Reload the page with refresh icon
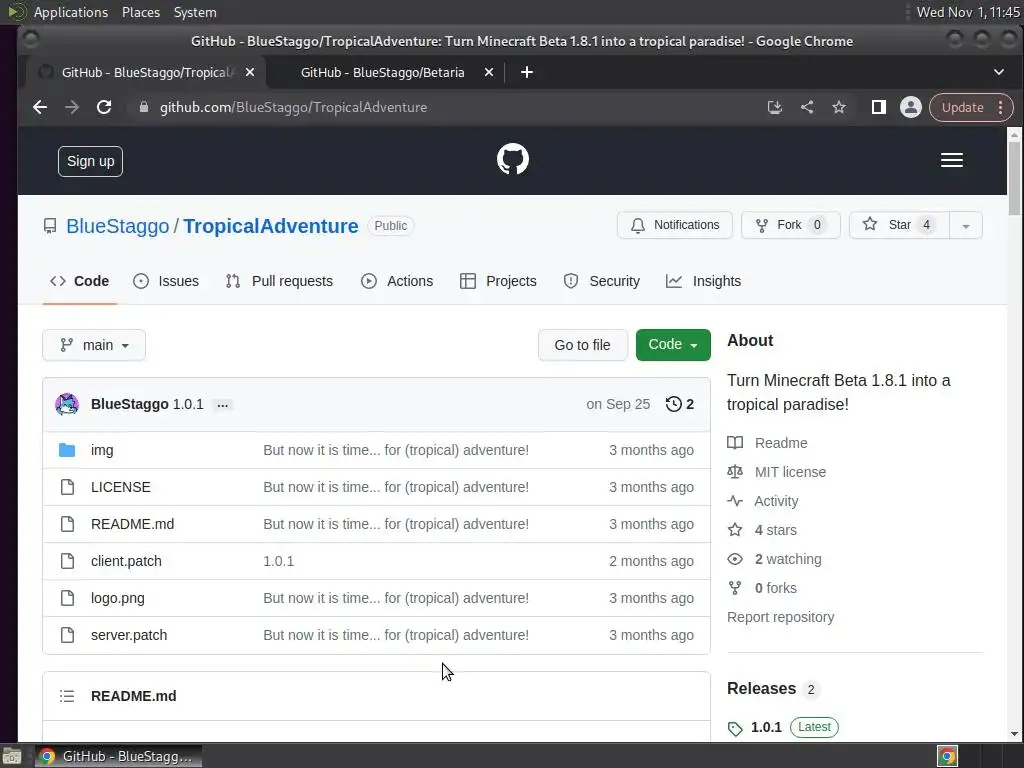1024x768 pixels. pos(104,107)
